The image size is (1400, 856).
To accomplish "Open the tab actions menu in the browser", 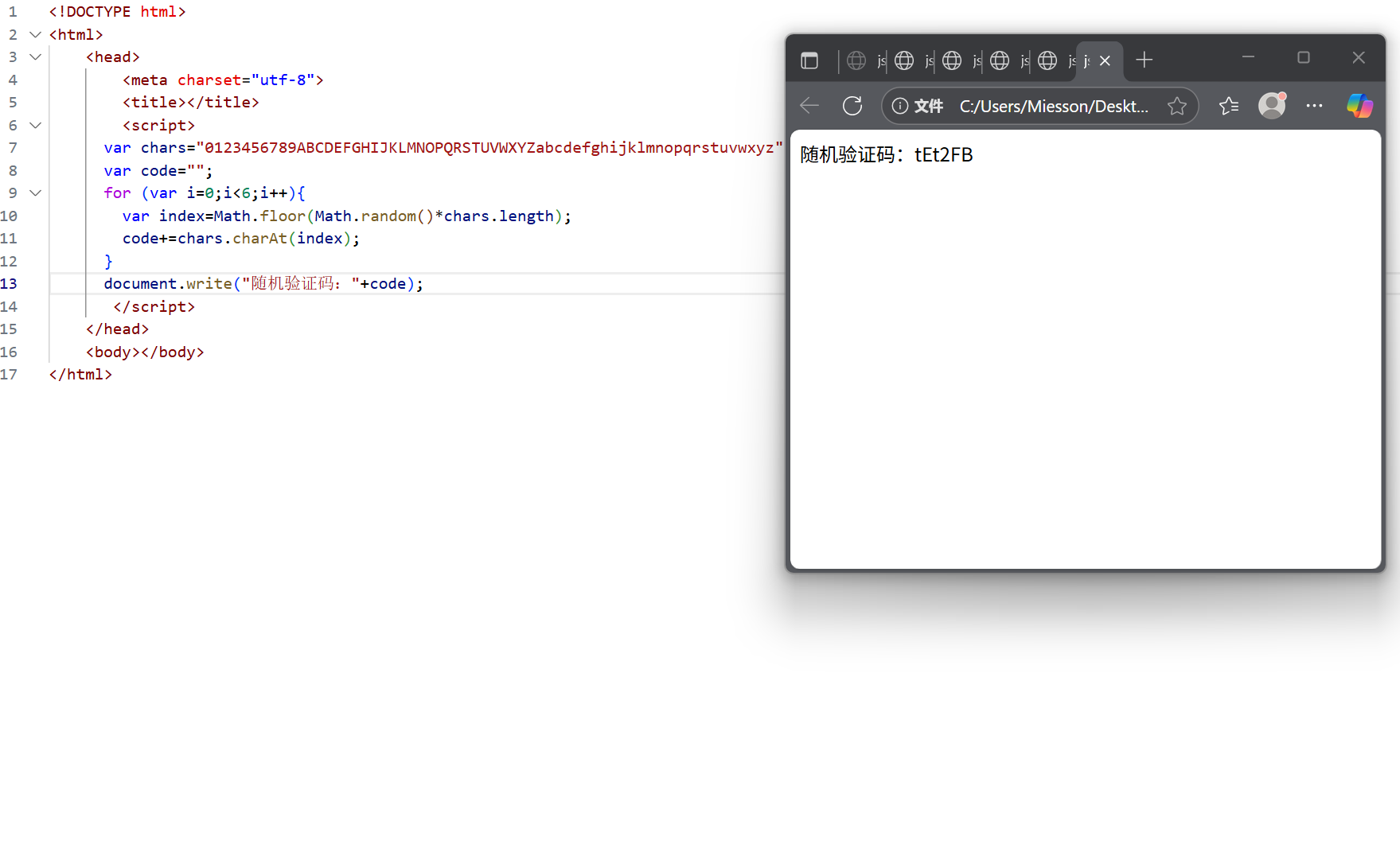I will [x=809, y=60].
